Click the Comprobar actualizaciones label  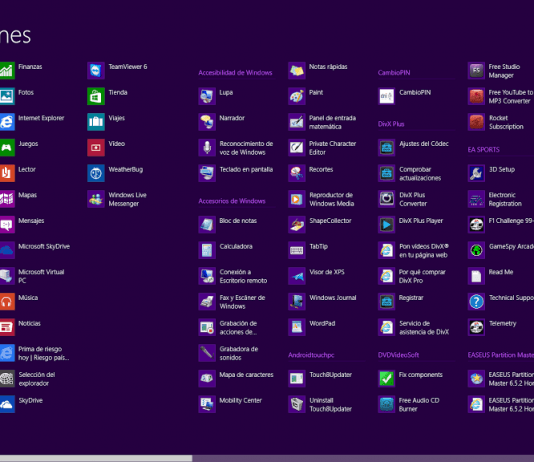pyautogui.click(x=420, y=174)
